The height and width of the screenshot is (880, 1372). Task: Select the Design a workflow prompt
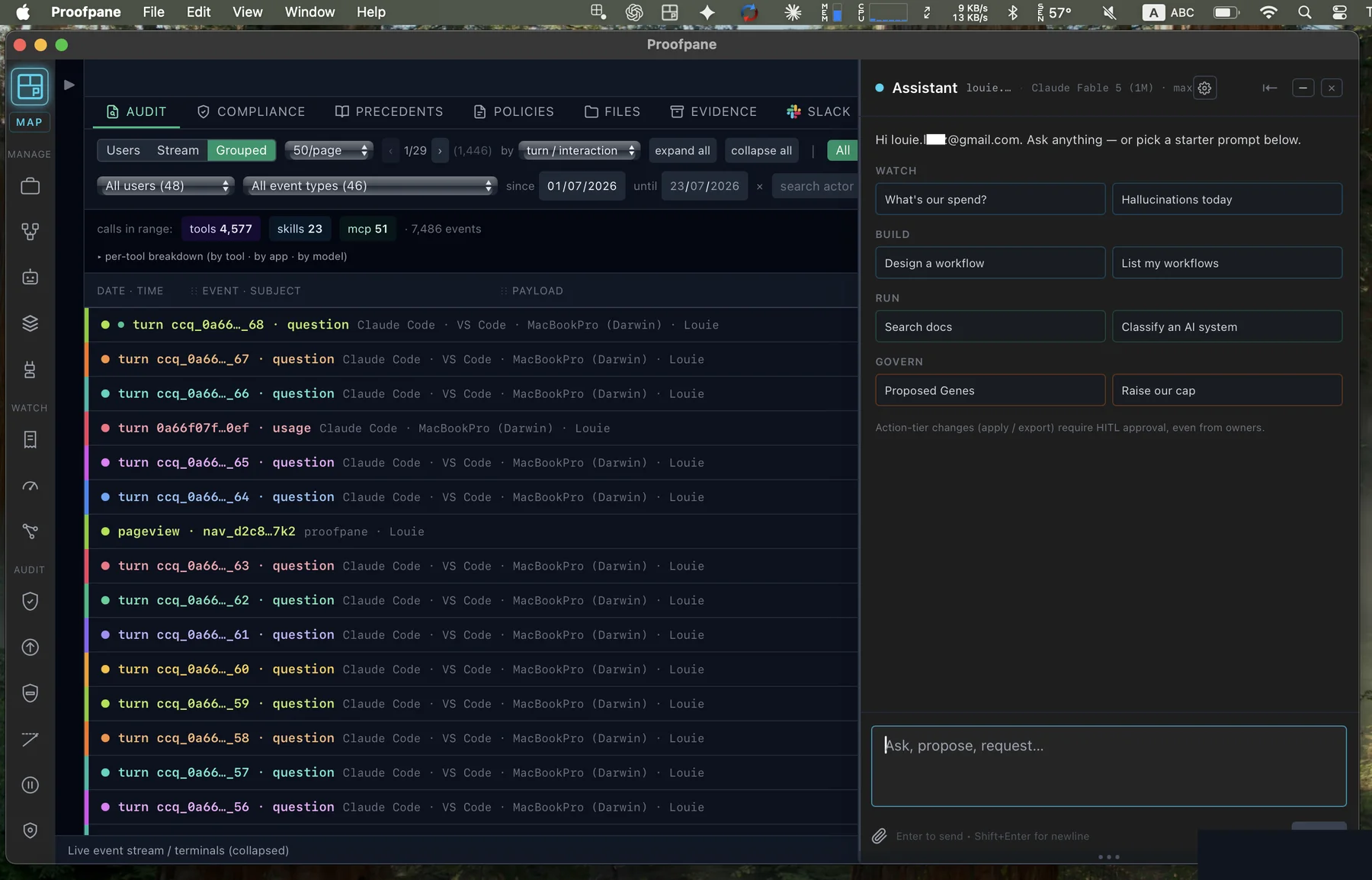point(990,263)
